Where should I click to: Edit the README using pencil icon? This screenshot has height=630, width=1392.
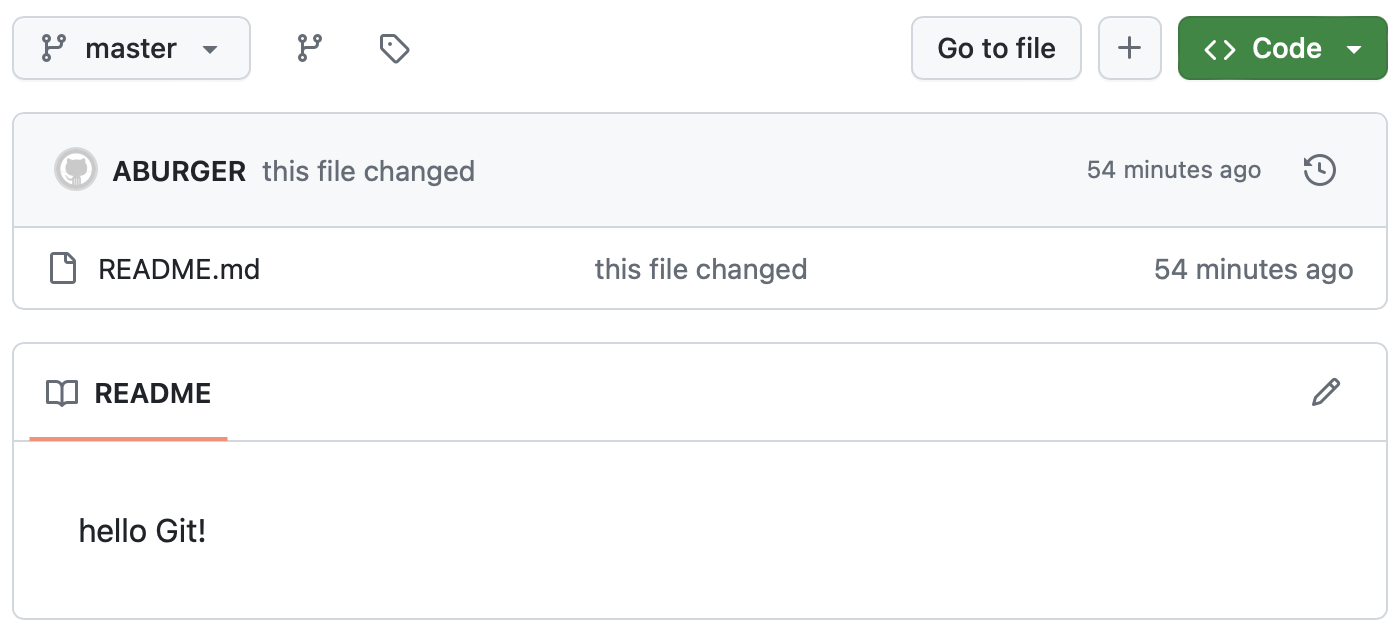(x=1325, y=392)
